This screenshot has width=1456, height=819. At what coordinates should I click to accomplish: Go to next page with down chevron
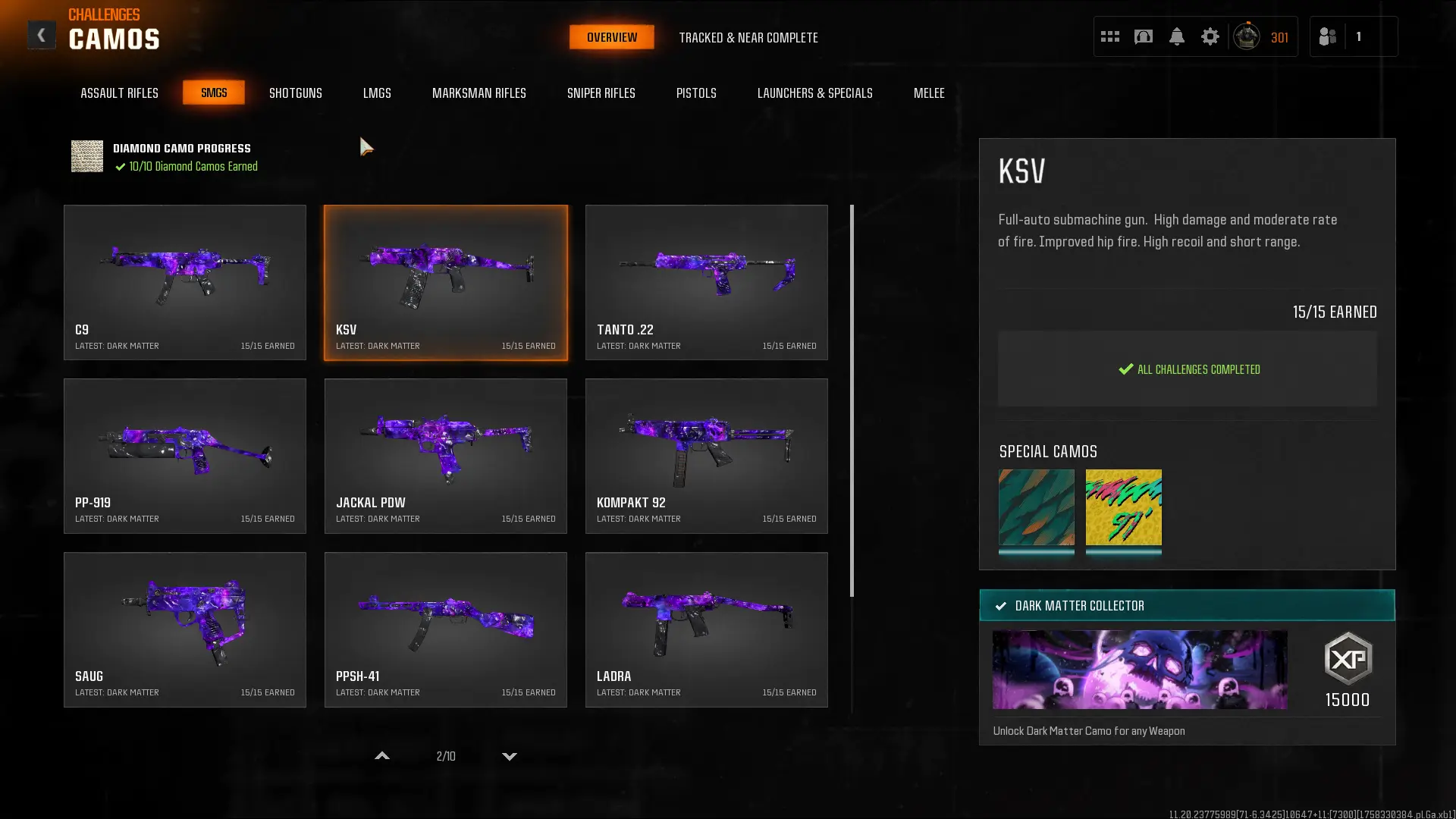click(x=510, y=756)
